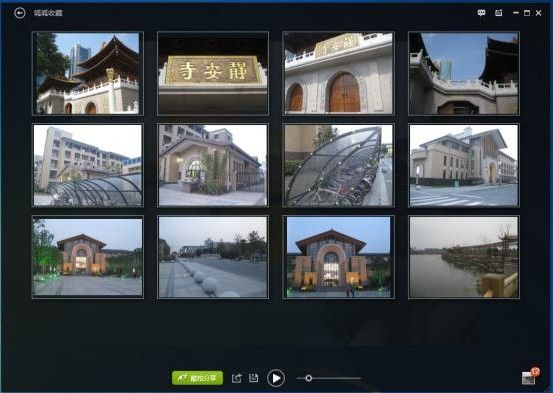The height and width of the screenshot is (393, 553).
Task: Open the curved temple balustrade and blue sky photo
Action: pyautogui.click(x=464, y=73)
